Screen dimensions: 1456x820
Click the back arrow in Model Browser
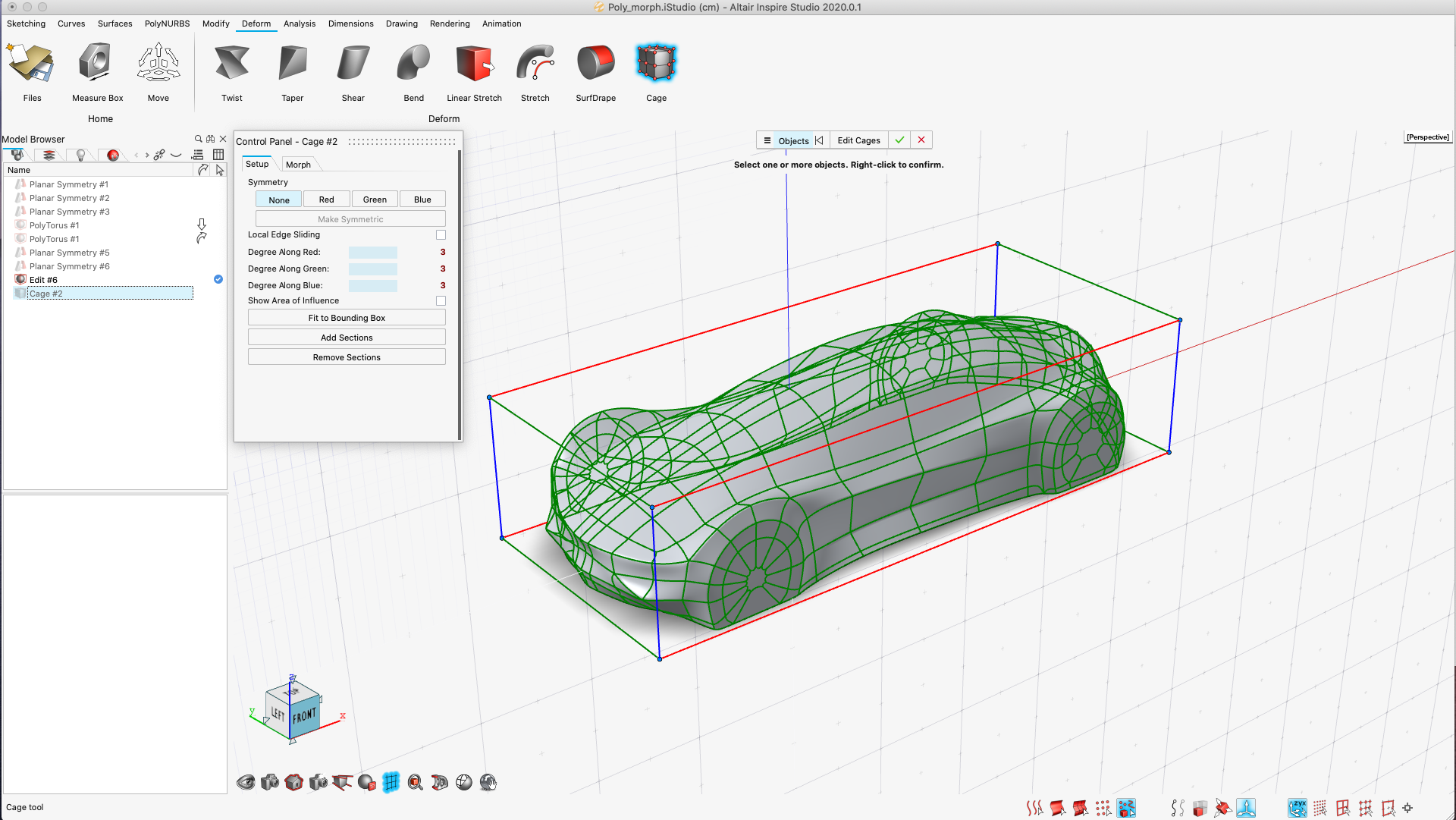[x=136, y=155]
